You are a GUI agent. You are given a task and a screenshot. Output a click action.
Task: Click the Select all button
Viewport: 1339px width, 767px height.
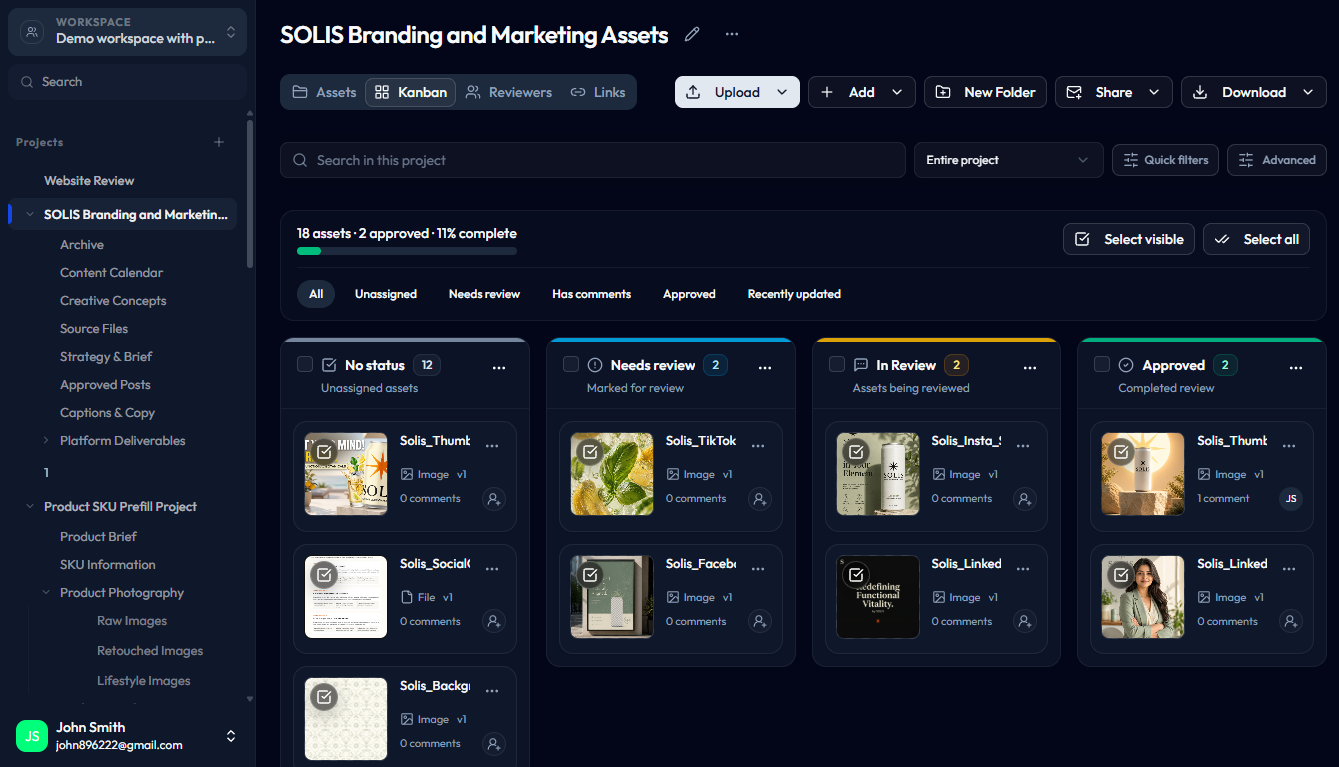tap(1256, 239)
